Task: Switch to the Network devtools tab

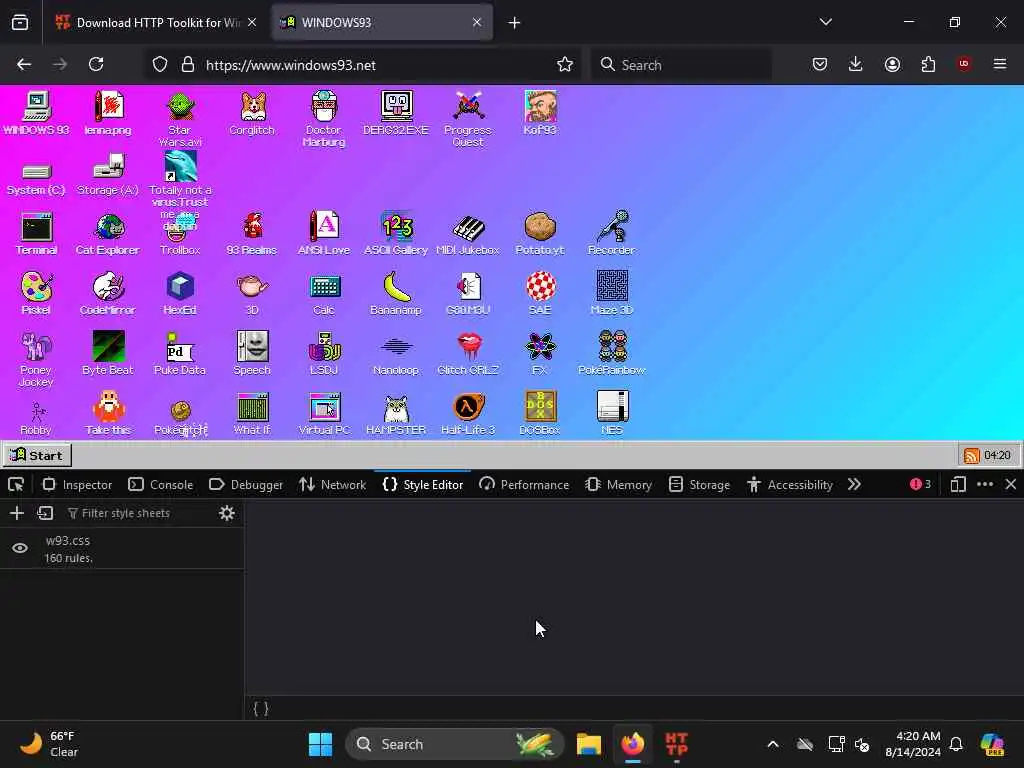Action: (x=333, y=485)
